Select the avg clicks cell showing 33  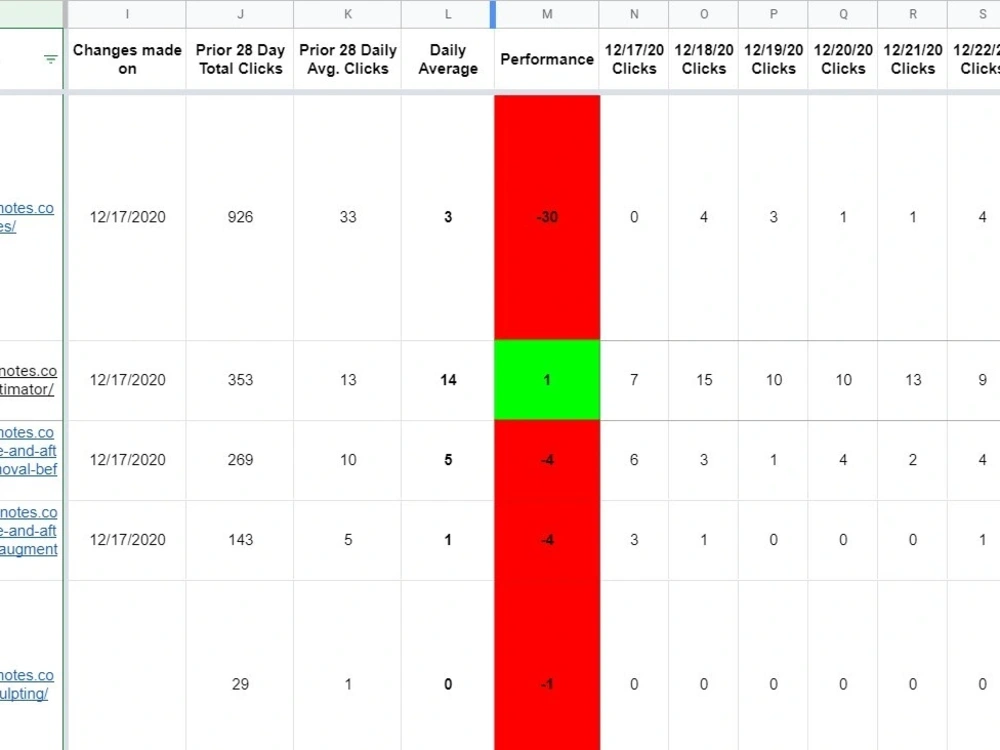click(x=348, y=217)
